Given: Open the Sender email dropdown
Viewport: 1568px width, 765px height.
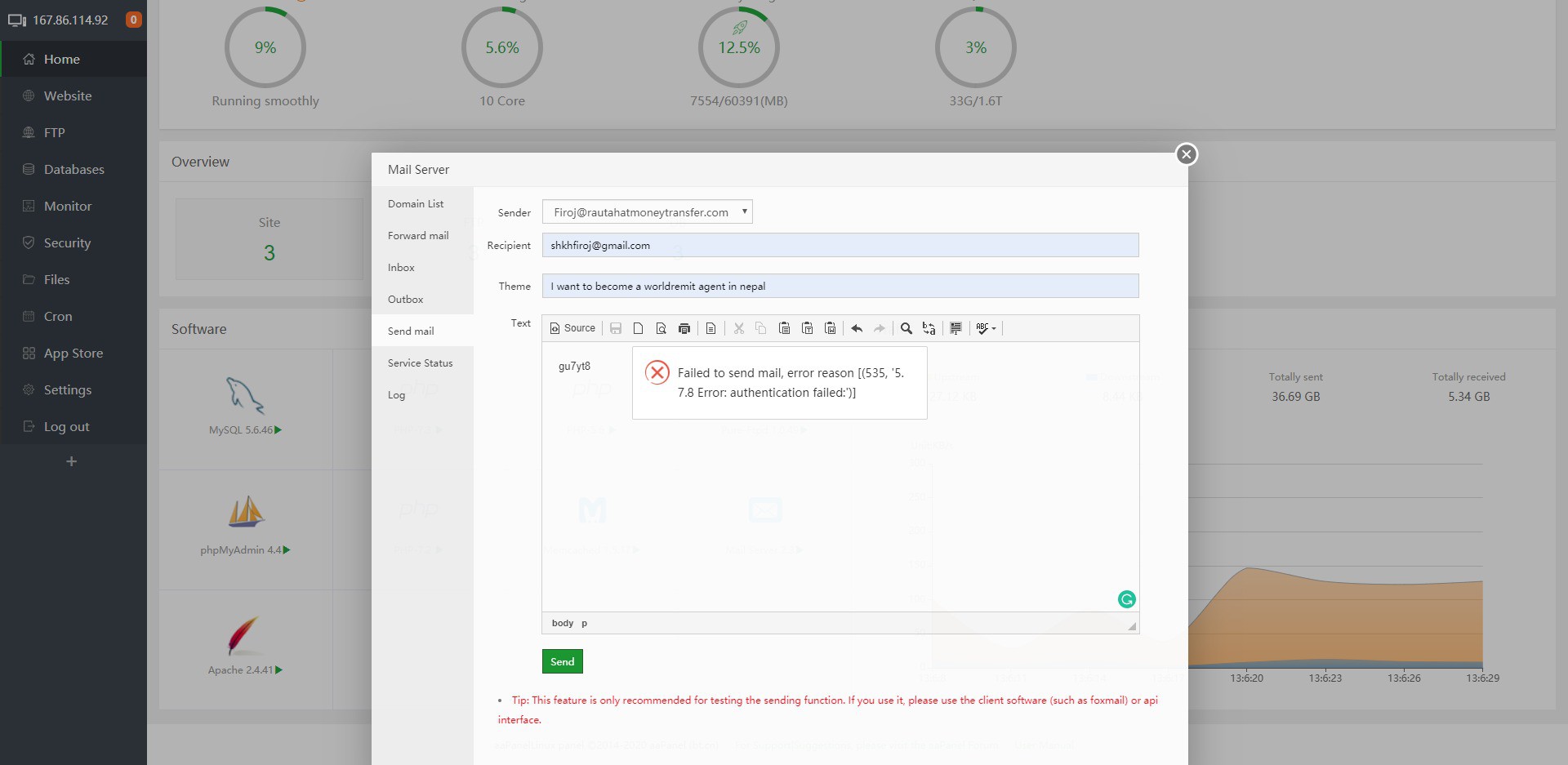Looking at the screenshot, I should (647, 212).
